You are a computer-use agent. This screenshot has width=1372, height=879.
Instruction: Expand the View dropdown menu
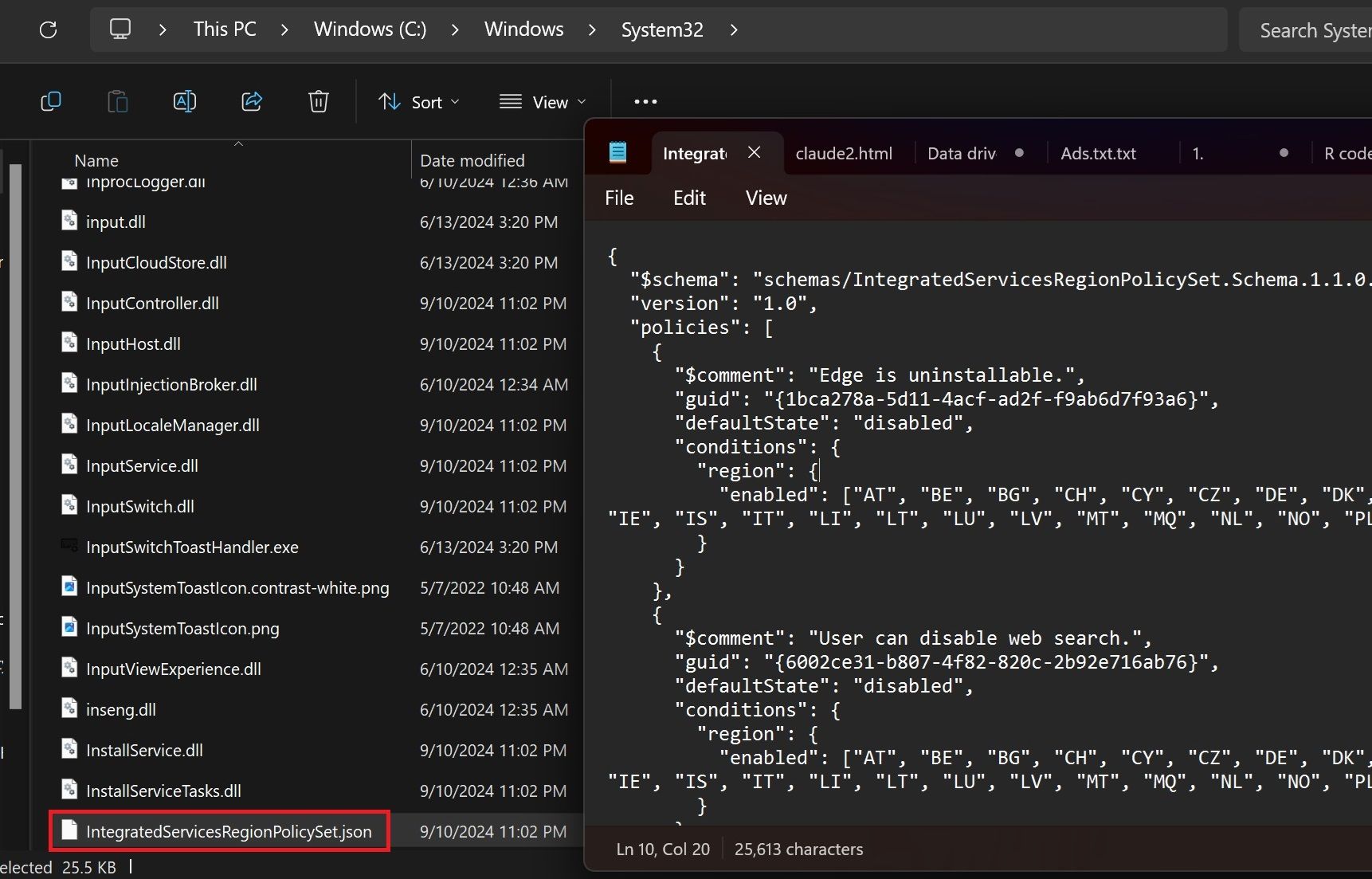point(543,102)
